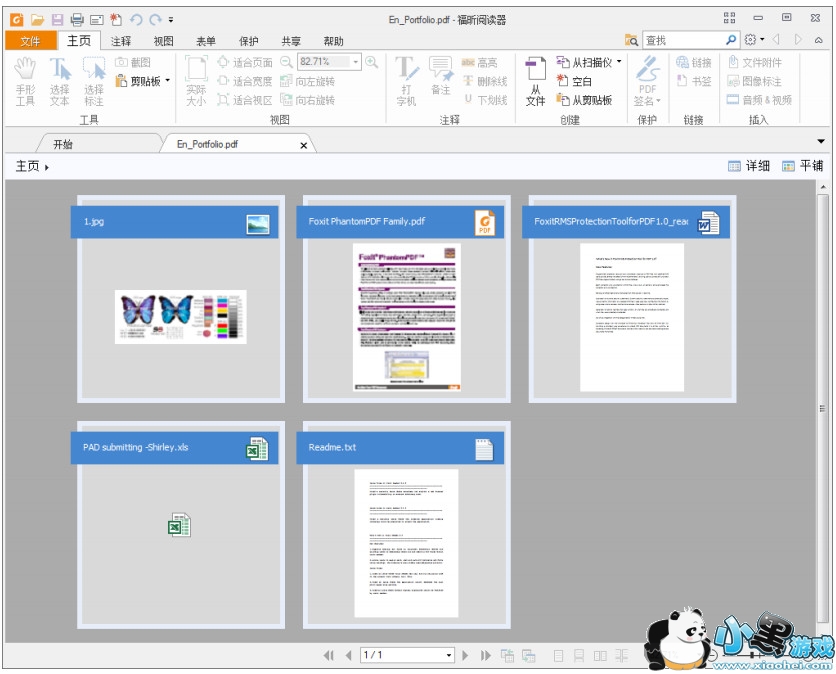Screen dimensions: 836x674
Task: Open the From Scanner (从扫描仪) dropdown
Action: click(x=619, y=62)
